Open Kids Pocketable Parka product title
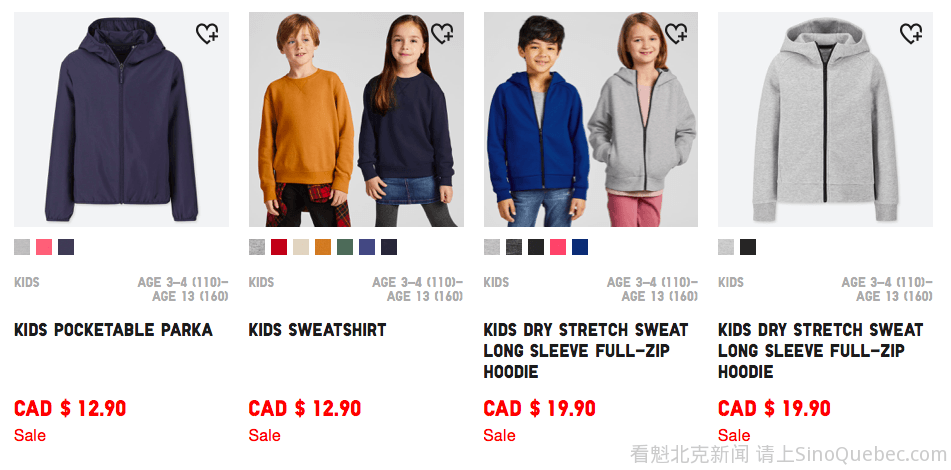Screen dimensions: 951x470 coord(113,330)
